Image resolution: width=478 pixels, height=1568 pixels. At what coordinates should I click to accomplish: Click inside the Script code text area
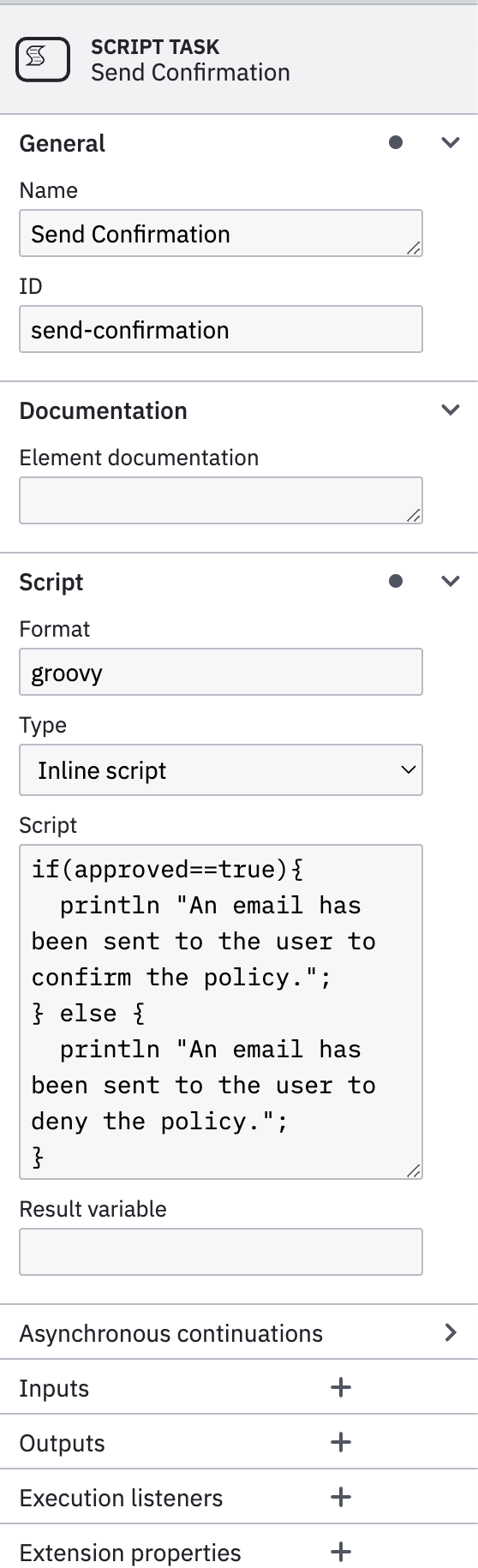[221, 1012]
